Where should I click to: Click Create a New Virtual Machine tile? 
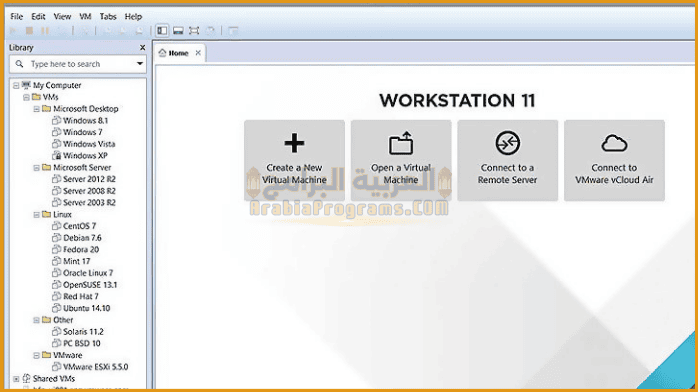tap(294, 161)
